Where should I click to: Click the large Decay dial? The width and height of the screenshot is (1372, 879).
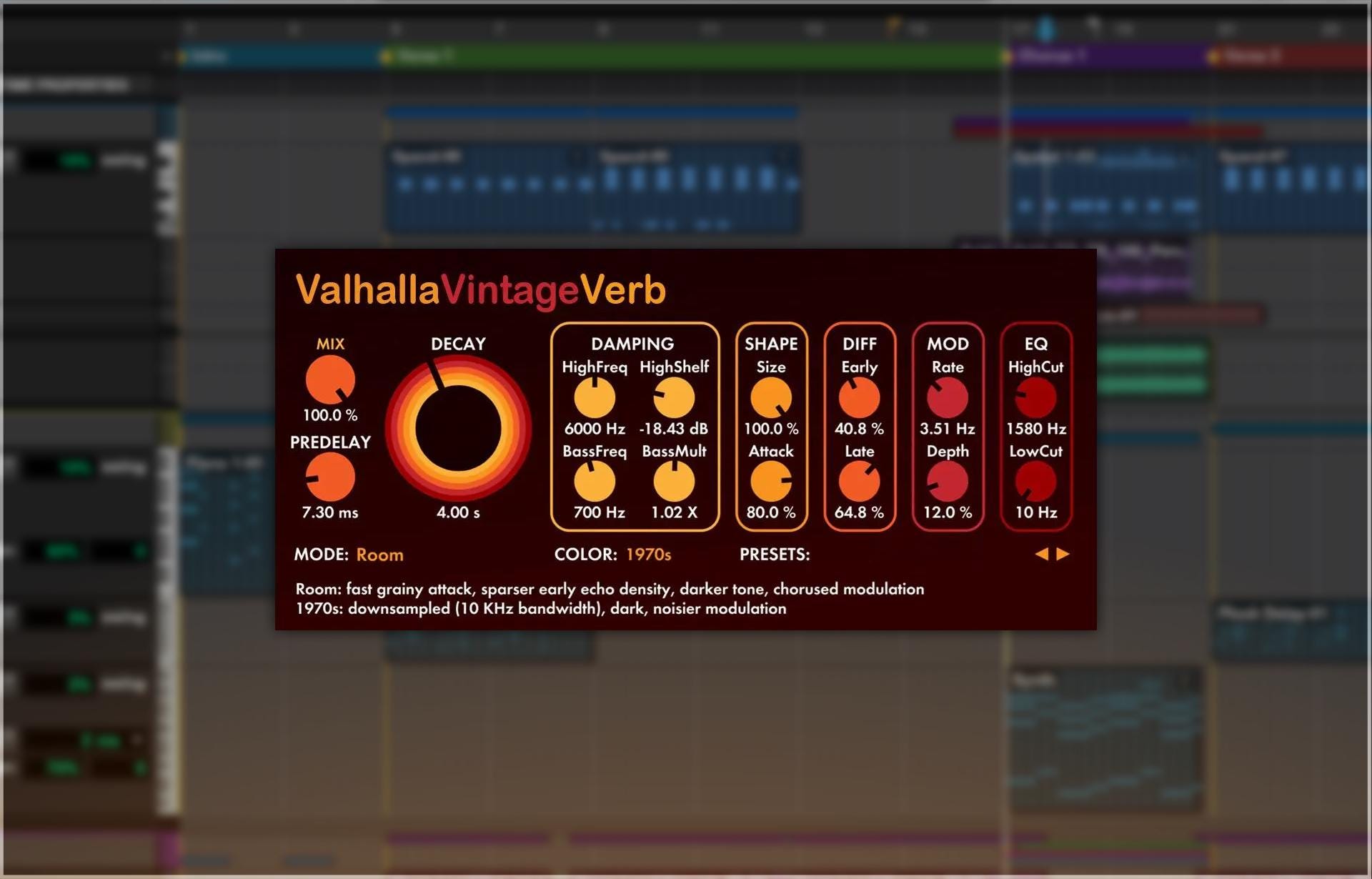point(458,428)
